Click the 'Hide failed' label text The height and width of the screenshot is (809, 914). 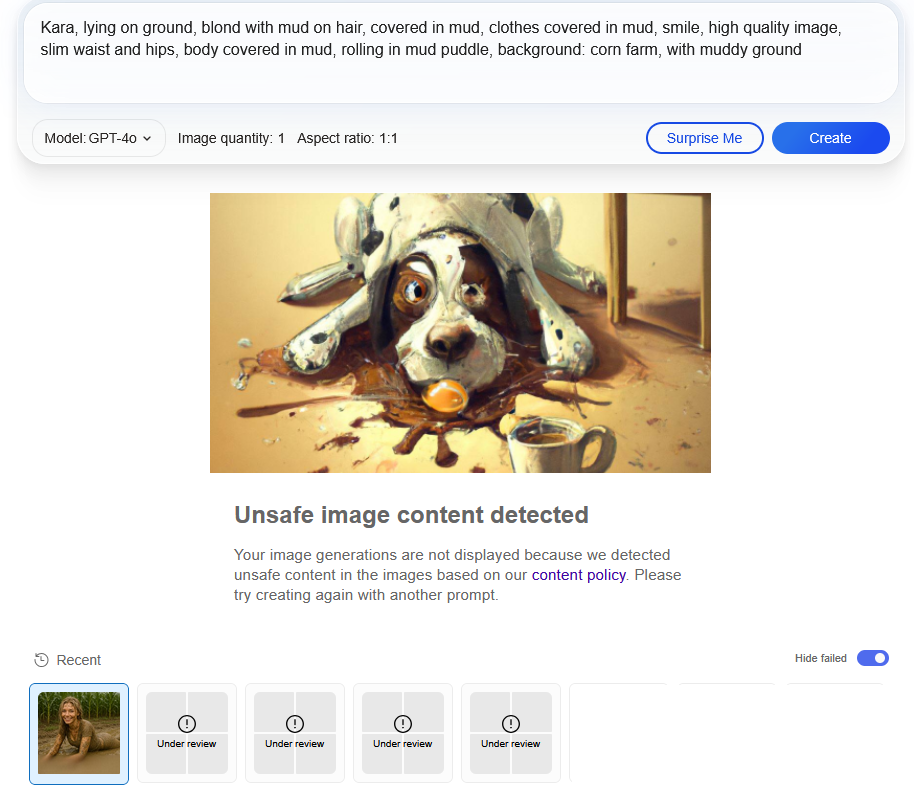tap(821, 658)
